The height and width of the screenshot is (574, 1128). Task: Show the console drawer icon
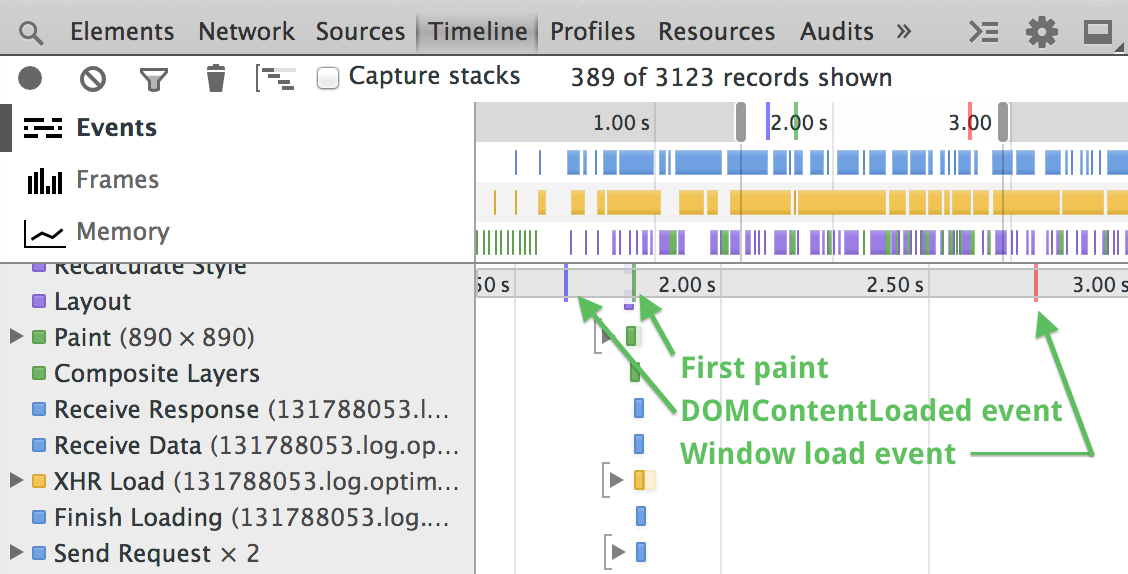985,32
